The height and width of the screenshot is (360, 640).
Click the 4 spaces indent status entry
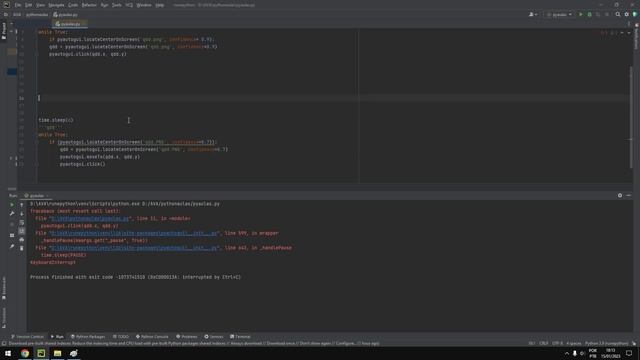coord(573,344)
